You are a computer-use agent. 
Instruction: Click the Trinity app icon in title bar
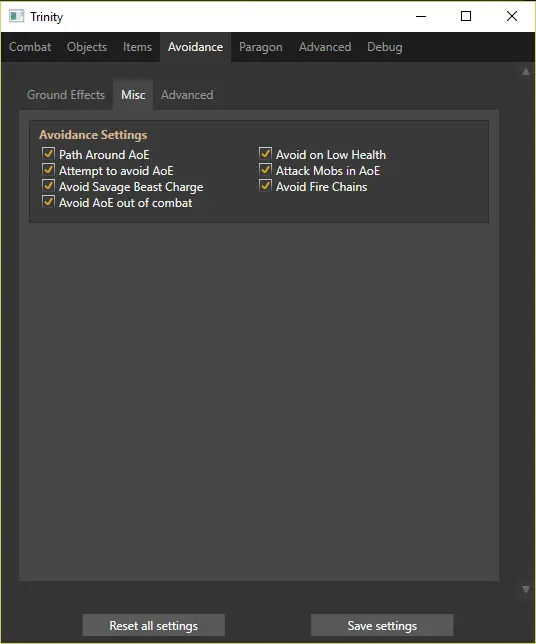click(16, 16)
